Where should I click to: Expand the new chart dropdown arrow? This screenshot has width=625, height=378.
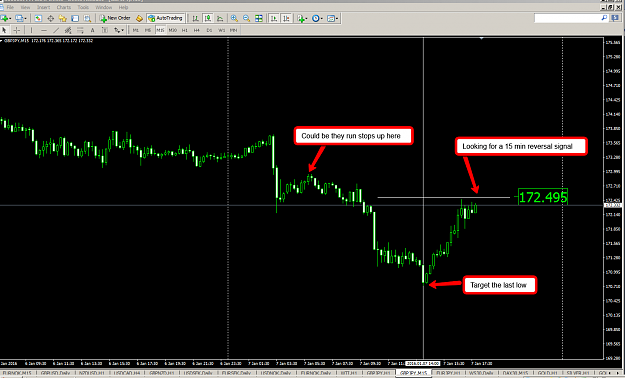coord(10,18)
